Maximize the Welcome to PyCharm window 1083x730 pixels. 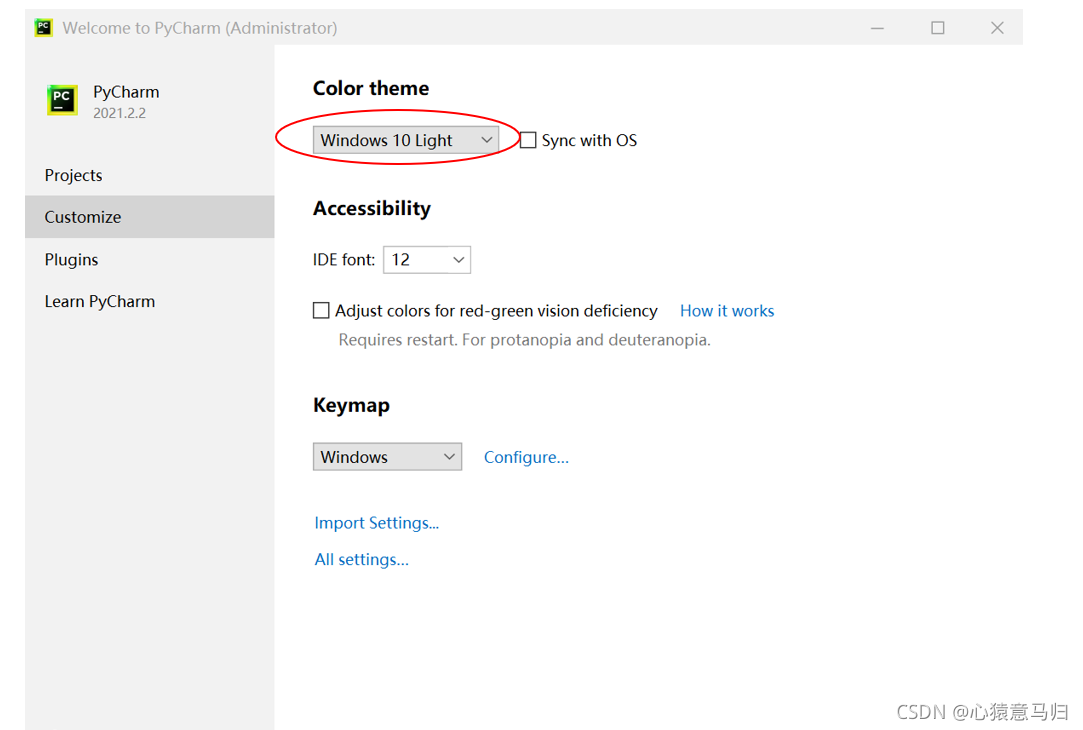(937, 28)
